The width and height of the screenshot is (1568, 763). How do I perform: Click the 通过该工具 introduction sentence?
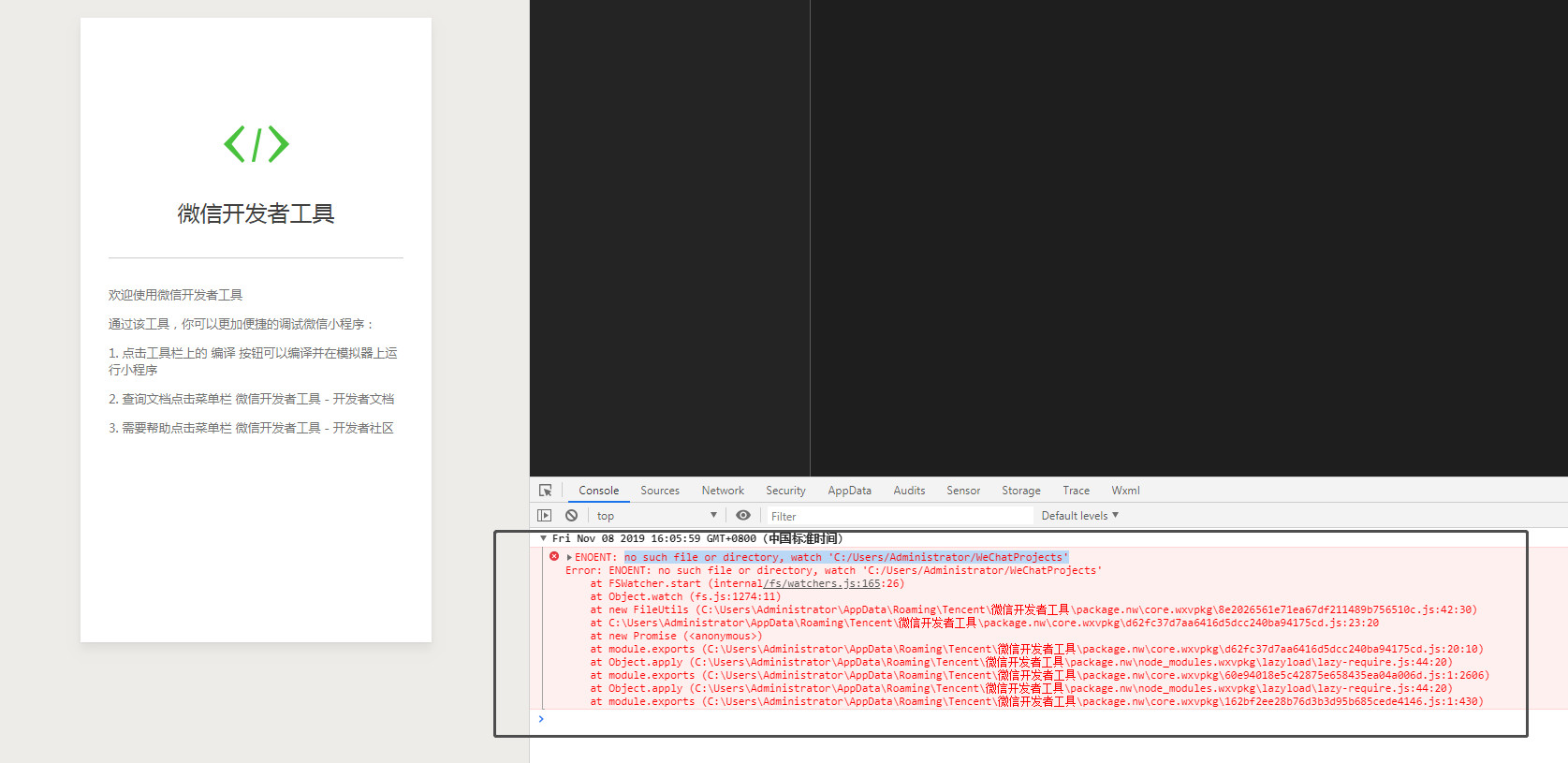pyautogui.click(x=242, y=324)
